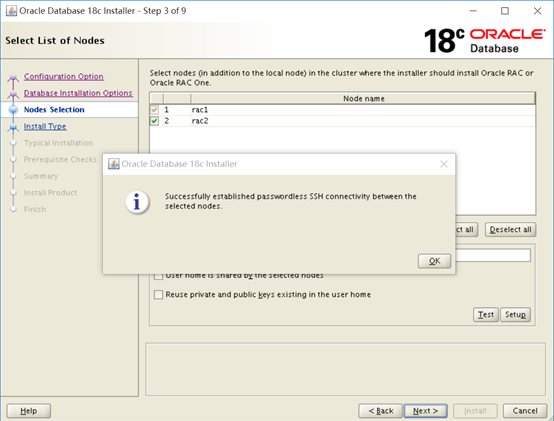Toggle User home is shared checkbox

pos(159,276)
